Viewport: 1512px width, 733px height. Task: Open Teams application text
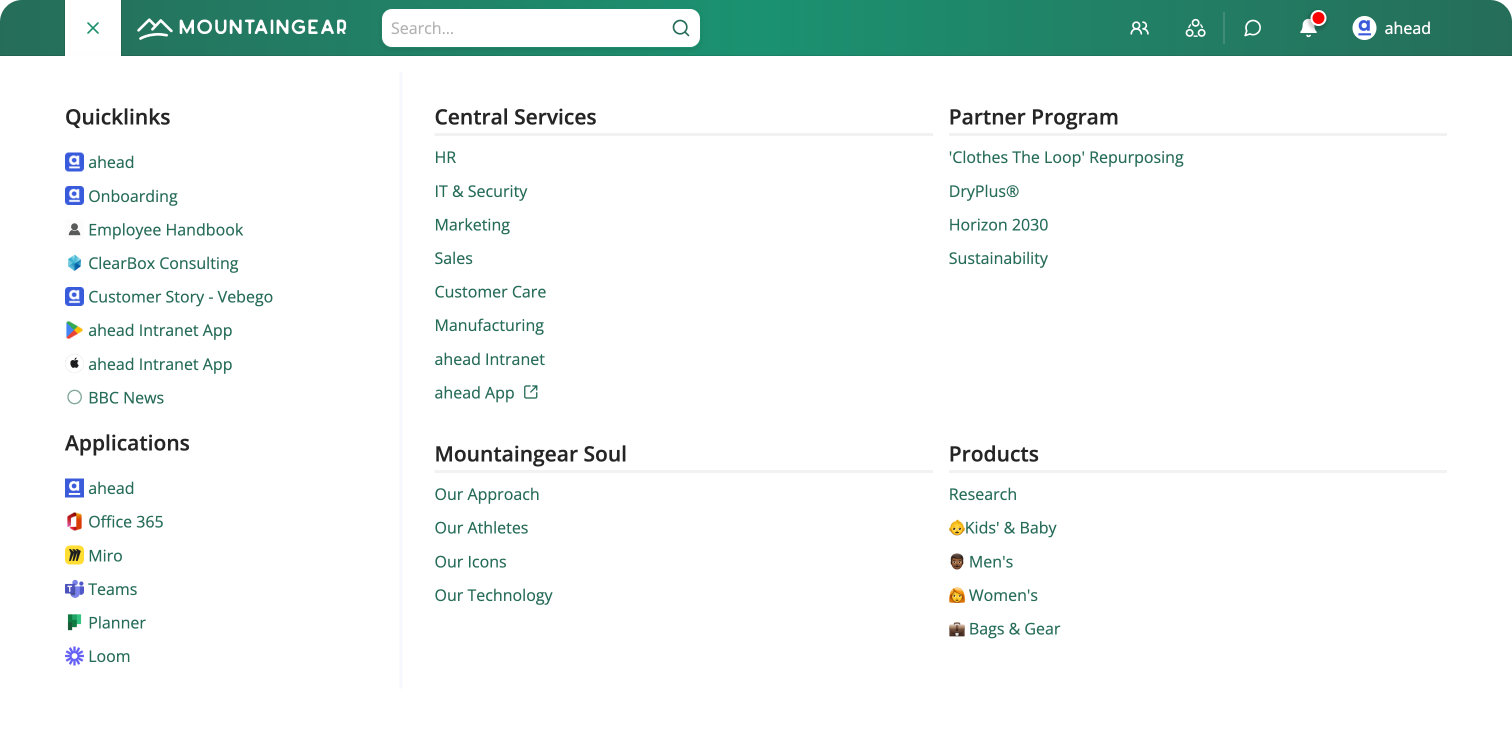coord(113,589)
